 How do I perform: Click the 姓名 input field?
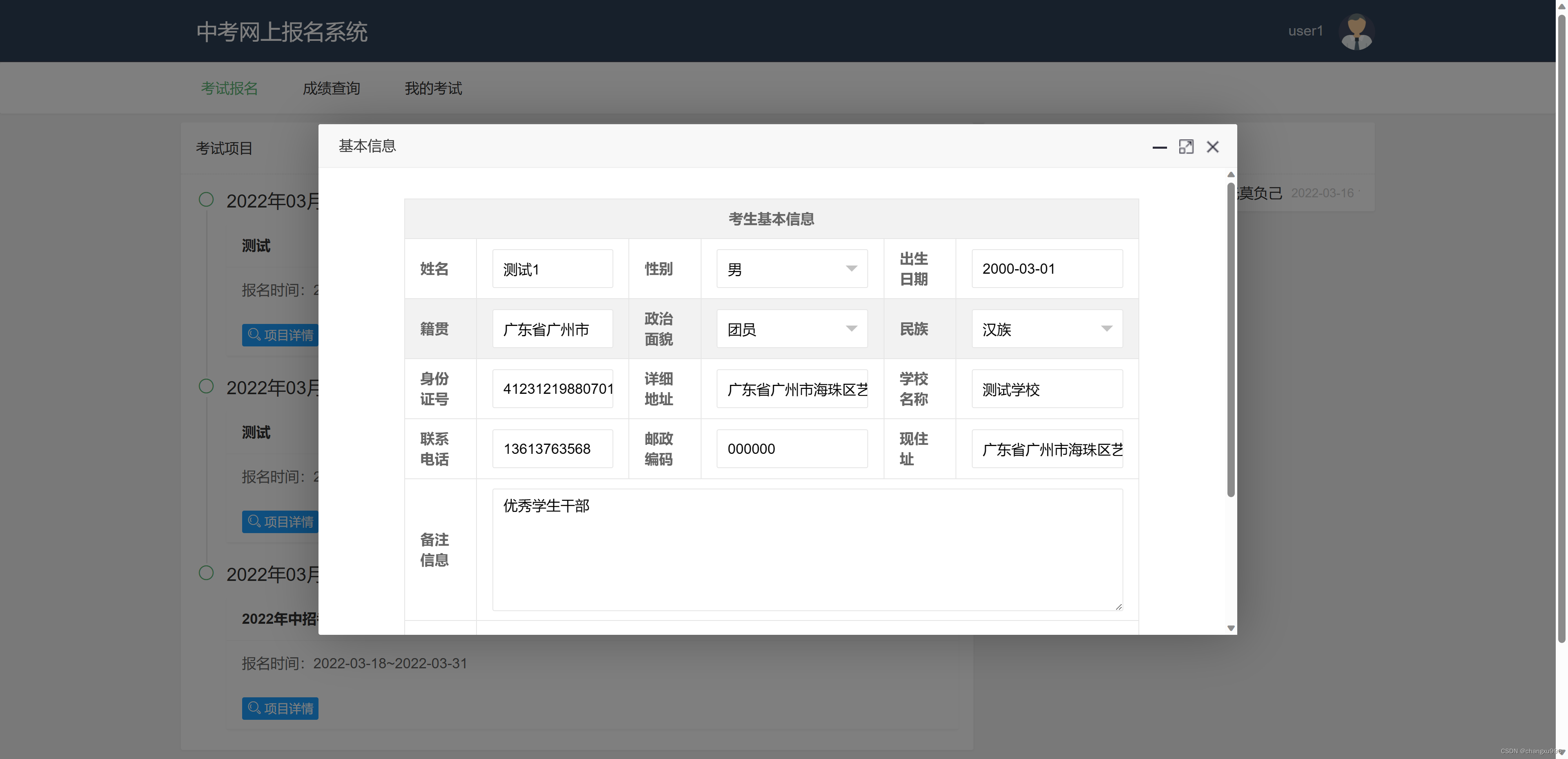pos(552,269)
